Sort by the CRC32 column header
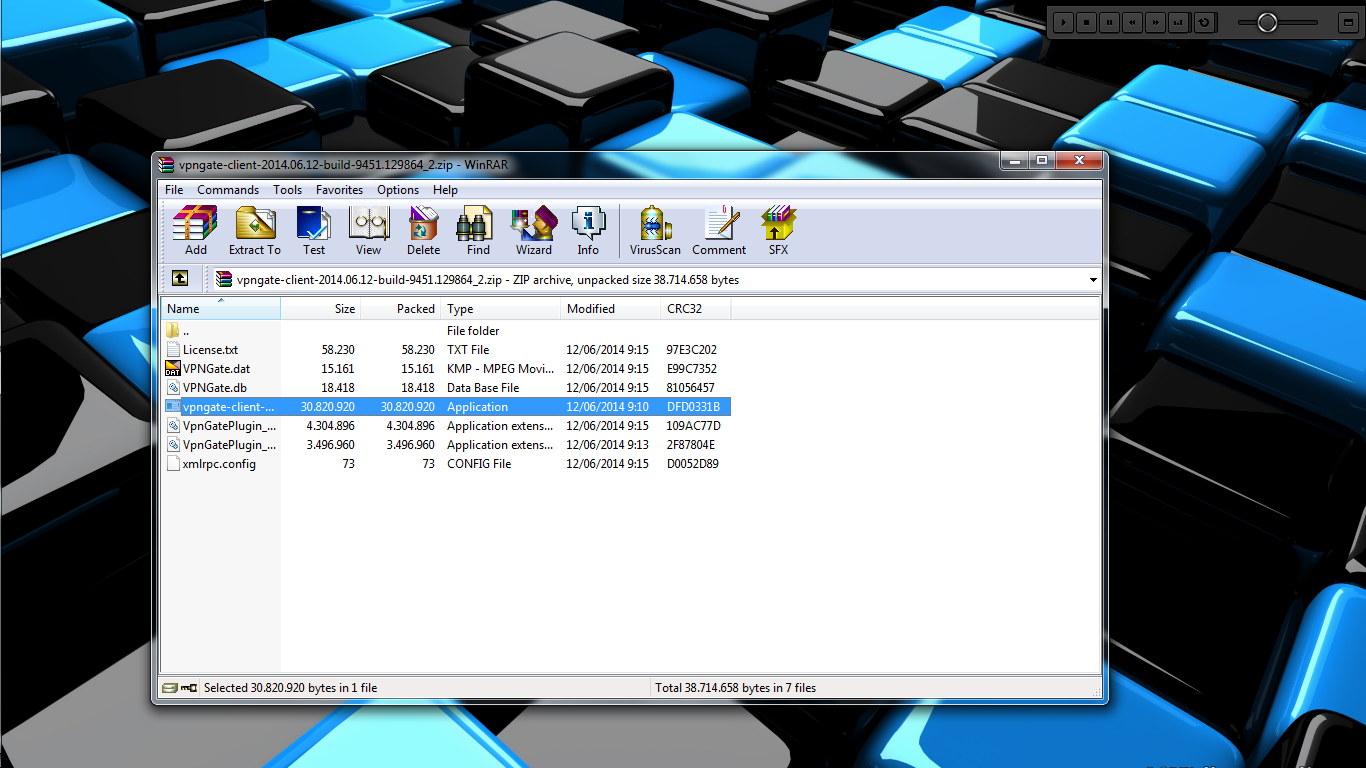 tap(696, 309)
